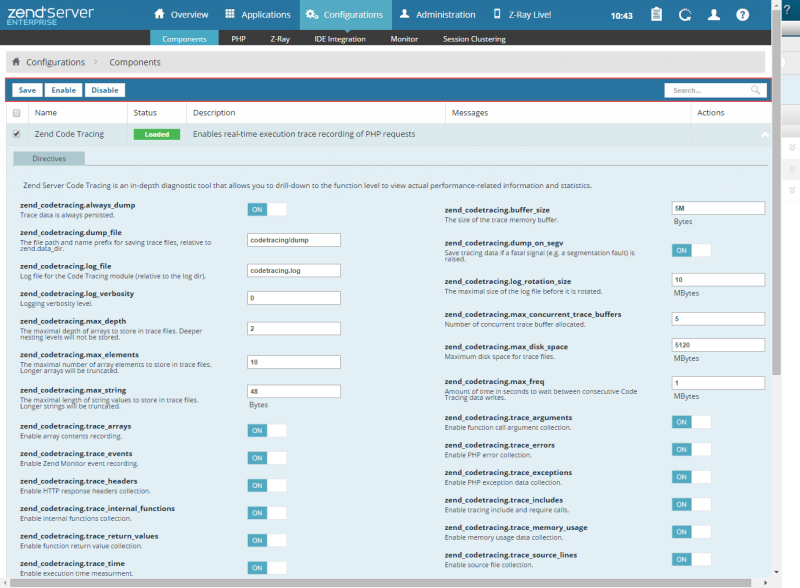Click the search magnifier icon
The image size is (800, 588).
[x=757, y=90]
